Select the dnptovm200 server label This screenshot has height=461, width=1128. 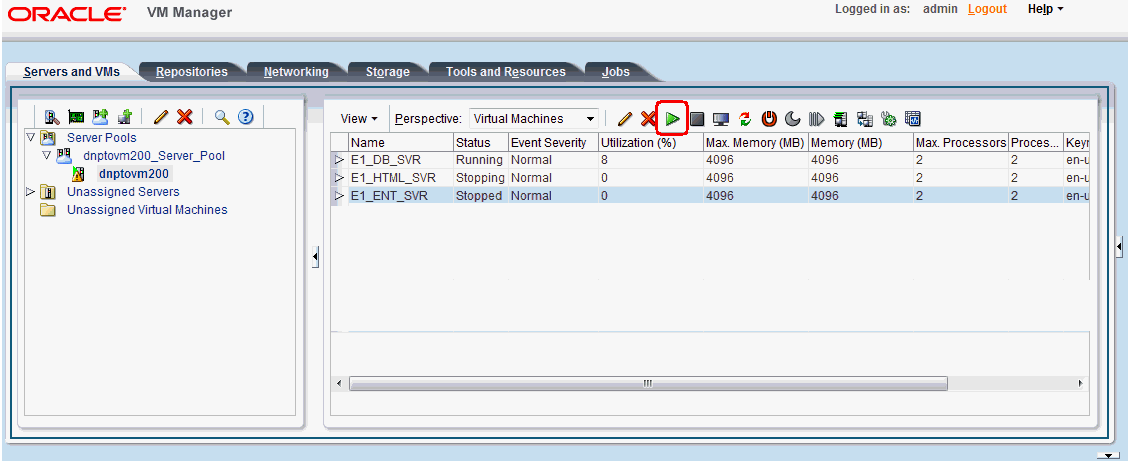coord(135,173)
